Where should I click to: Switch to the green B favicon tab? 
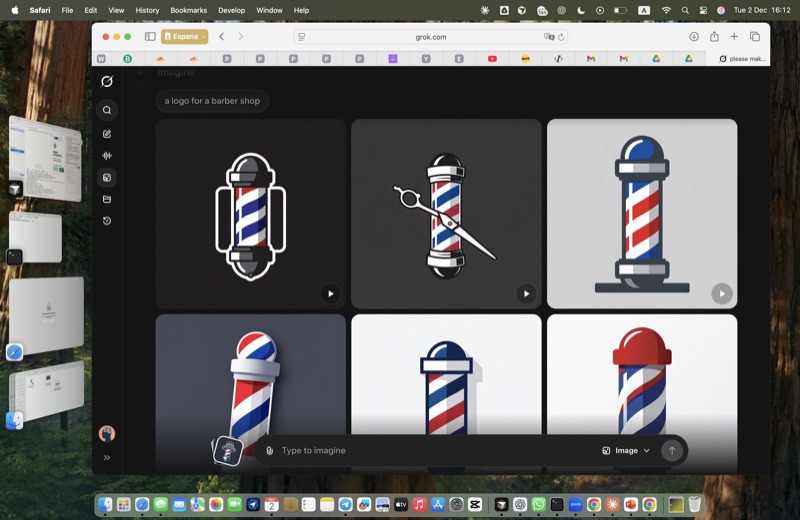tap(128, 59)
